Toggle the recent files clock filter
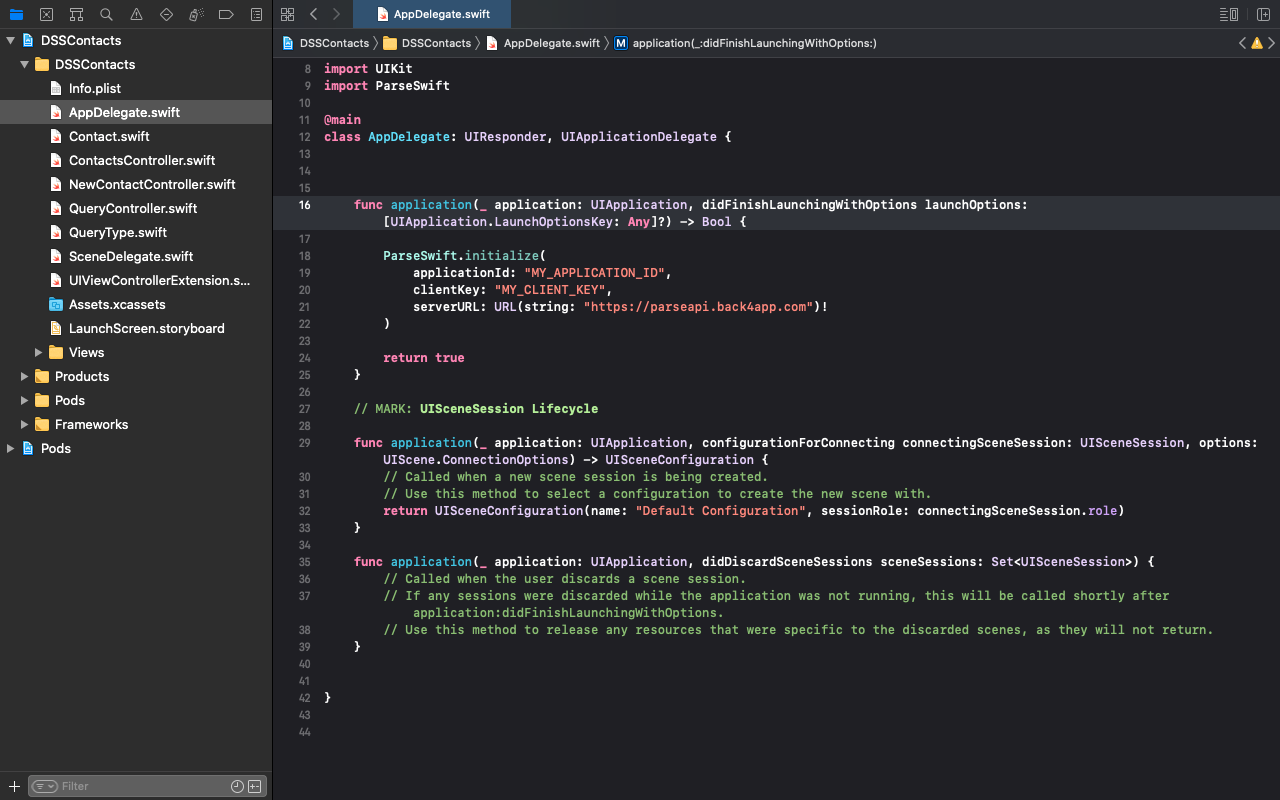This screenshot has height=800, width=1280. click(237, 786)
